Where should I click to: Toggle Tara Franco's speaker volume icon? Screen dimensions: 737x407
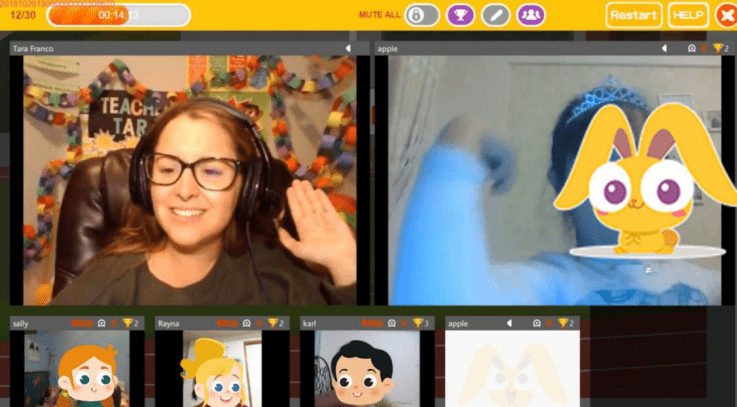pyautogui.click(x=348, y=48)
